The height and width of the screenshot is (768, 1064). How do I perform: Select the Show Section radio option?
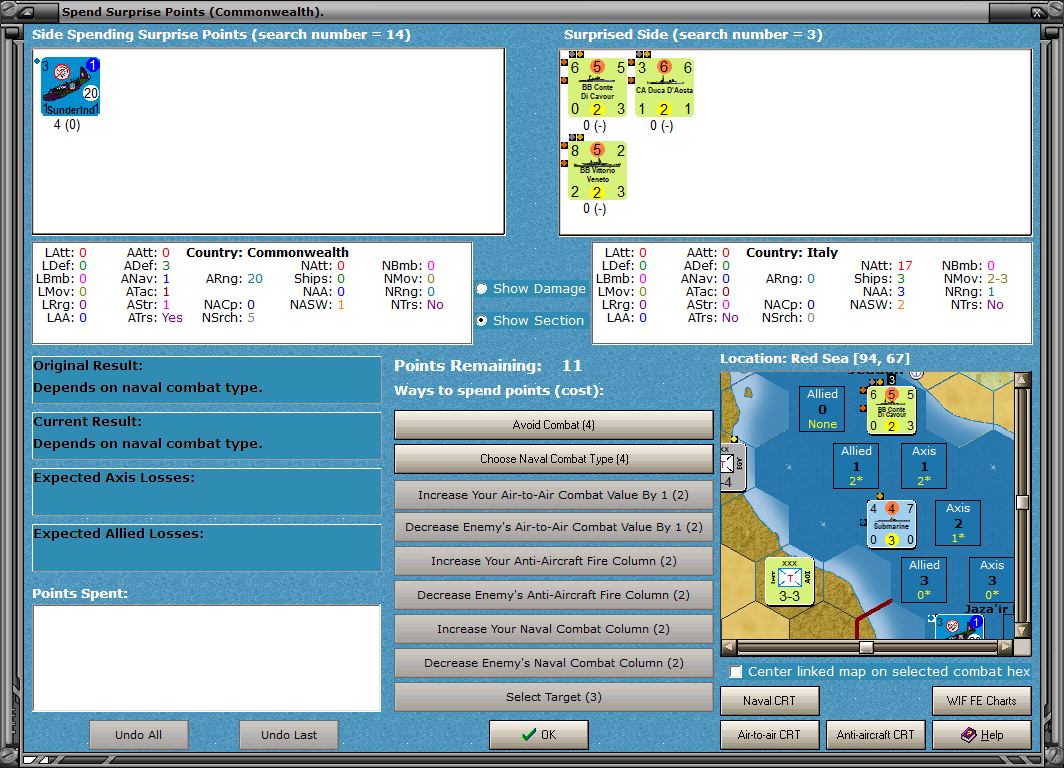click(x=531, y=320)
